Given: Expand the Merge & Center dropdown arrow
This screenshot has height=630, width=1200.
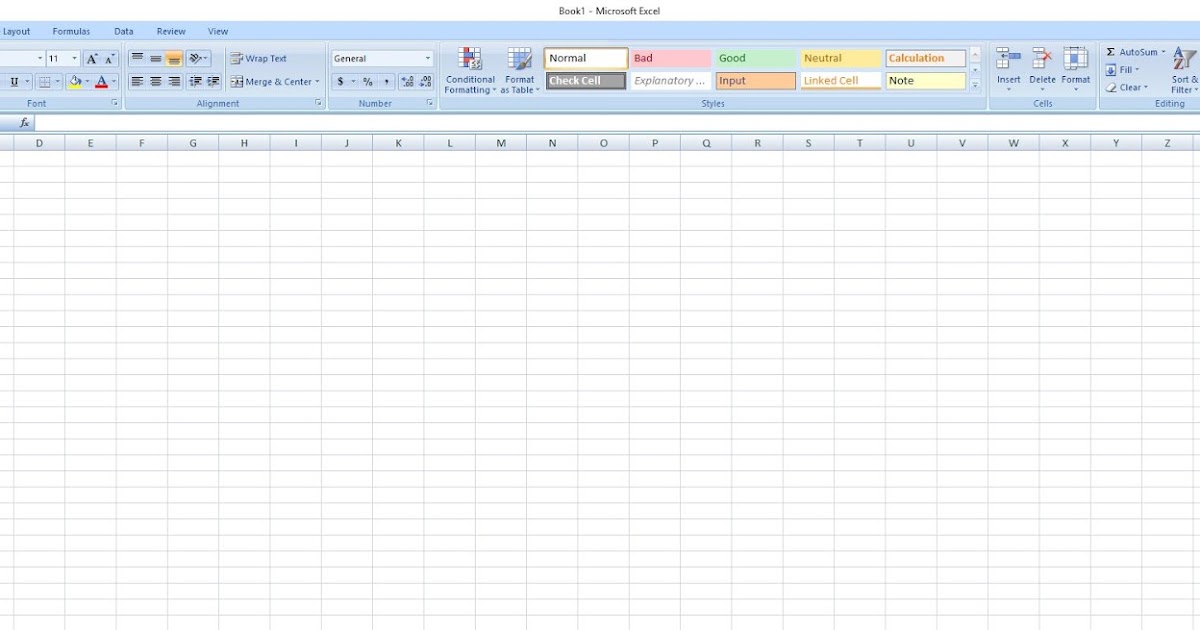Looking at the screenshot, I should pos(316,81).
